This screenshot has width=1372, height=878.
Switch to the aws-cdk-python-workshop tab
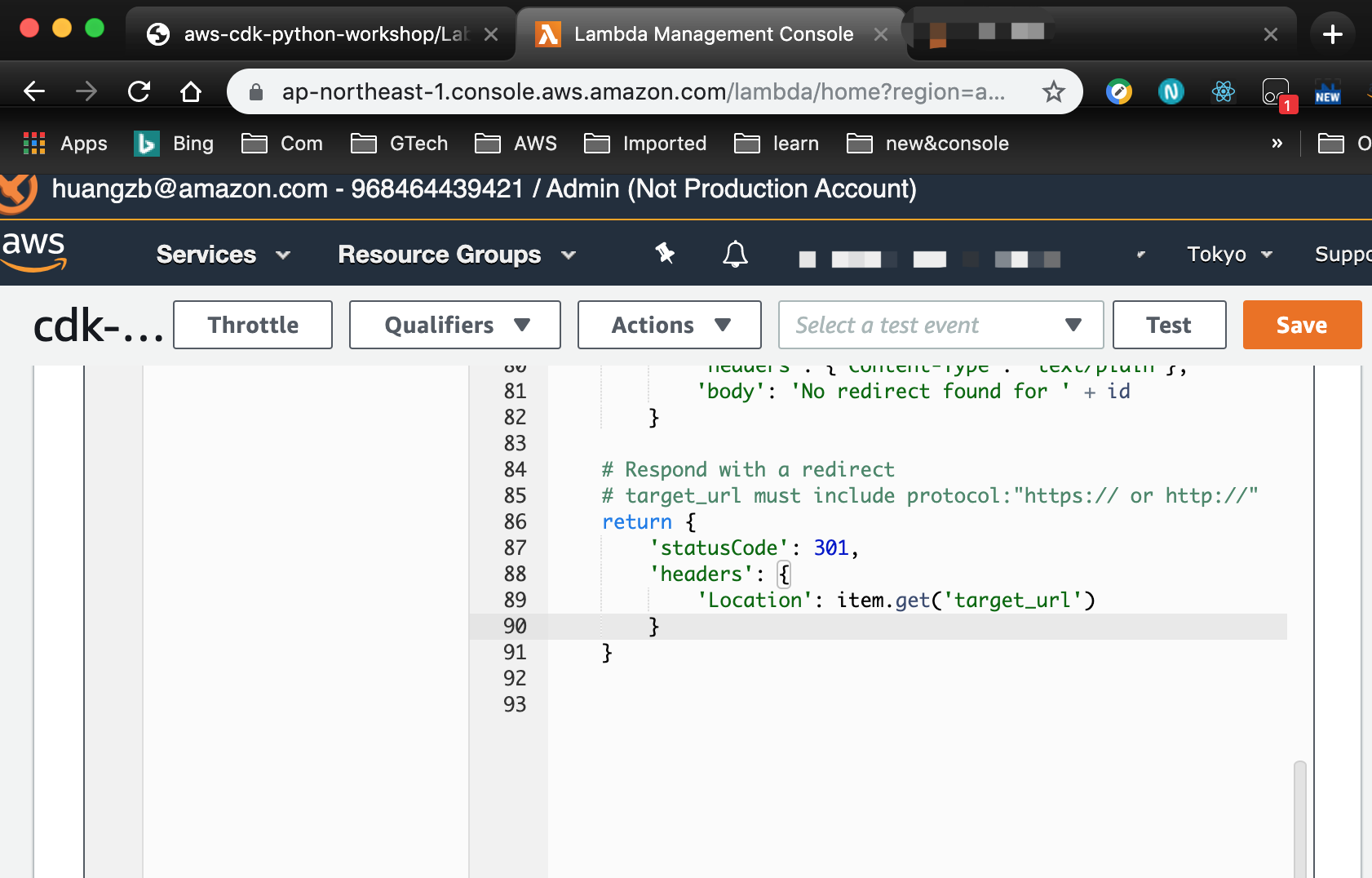tap(321, 34)
